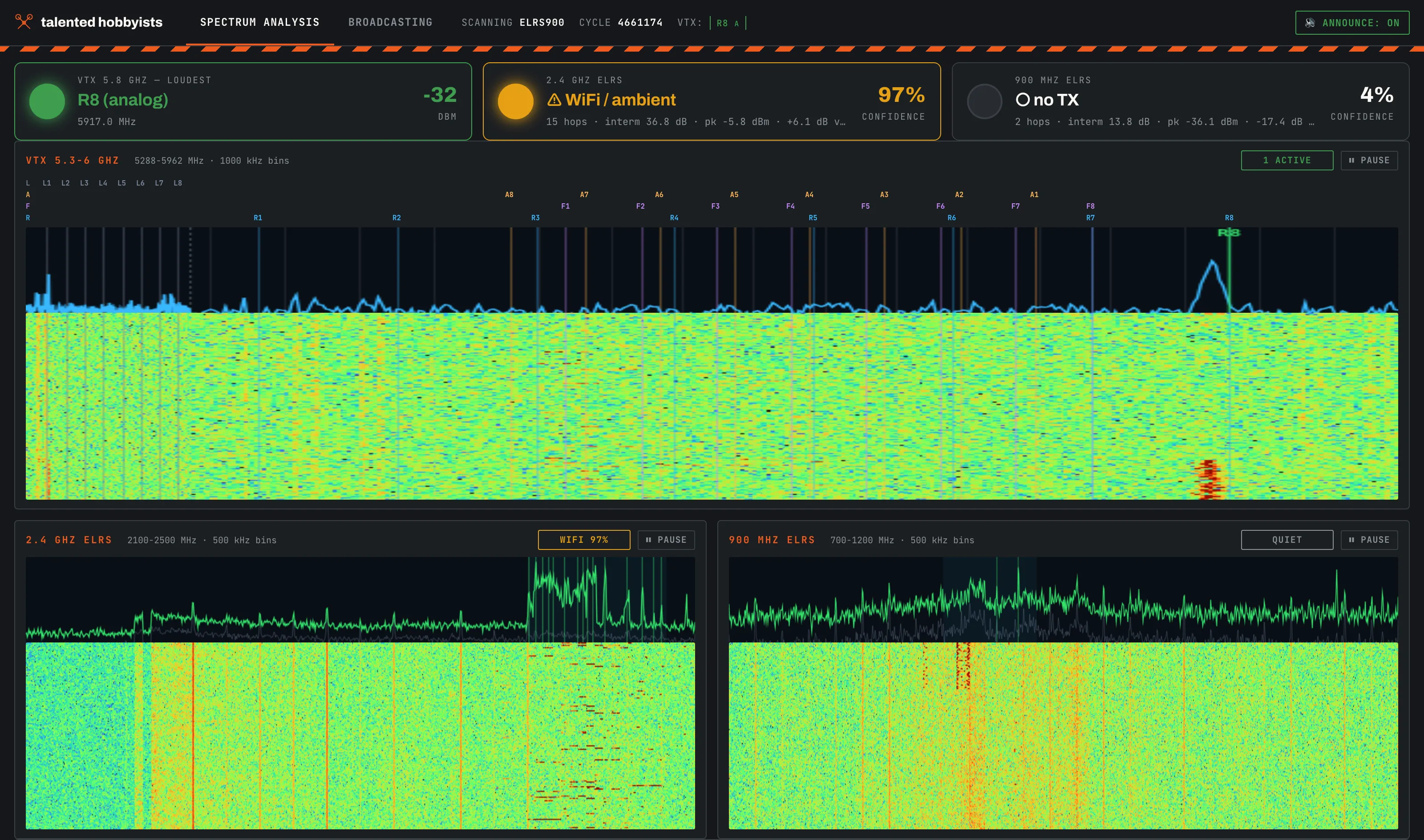This screenshot has height=840, width=1424.
Task: Toggle the Announce: ON switch
Action: [x=1351, y=23]
